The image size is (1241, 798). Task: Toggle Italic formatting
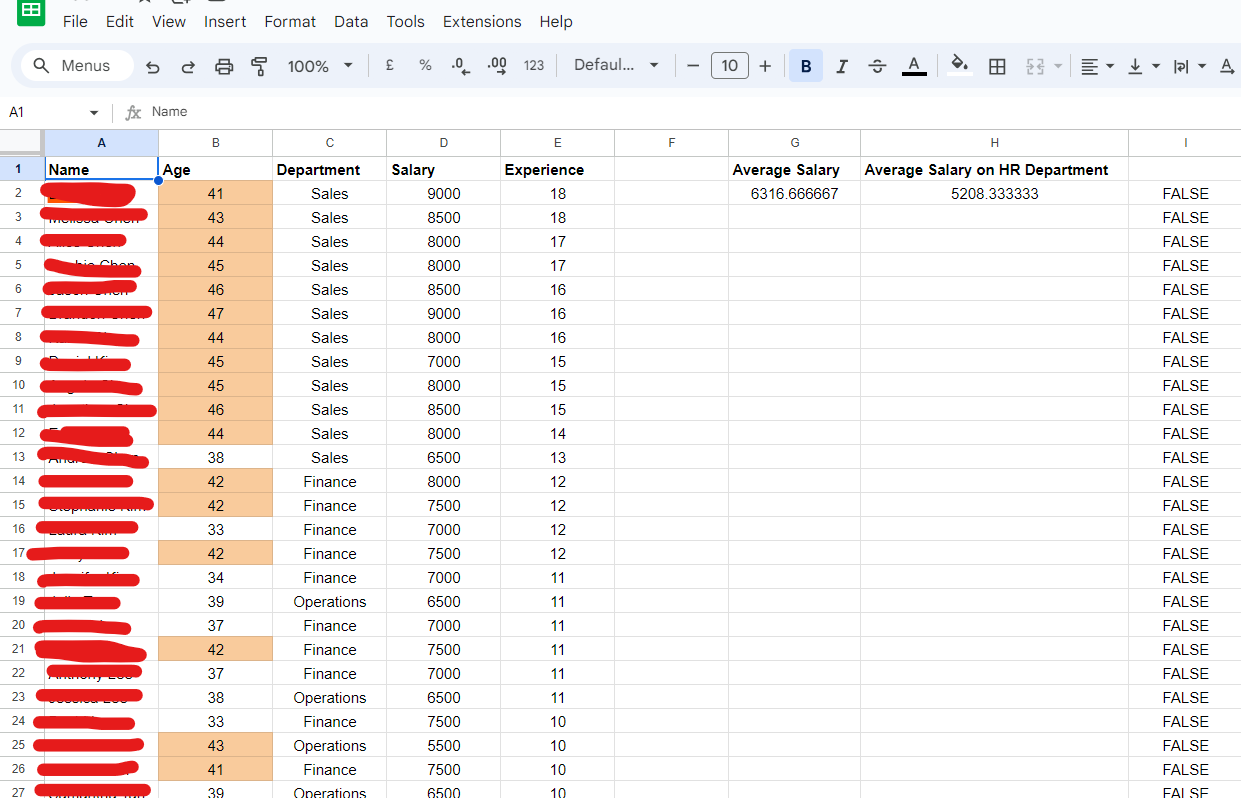pos(842,66)
